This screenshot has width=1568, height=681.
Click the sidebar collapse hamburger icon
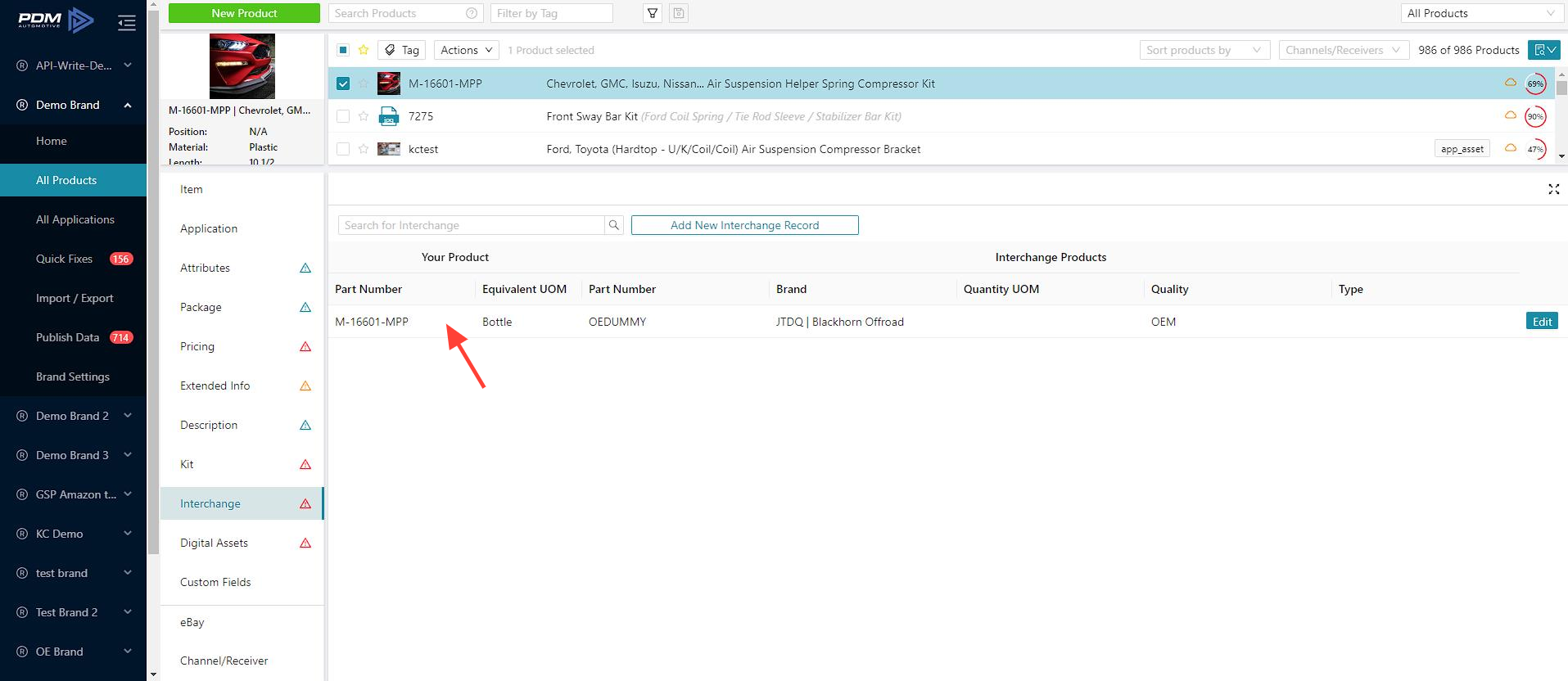[x=127, y=22]
